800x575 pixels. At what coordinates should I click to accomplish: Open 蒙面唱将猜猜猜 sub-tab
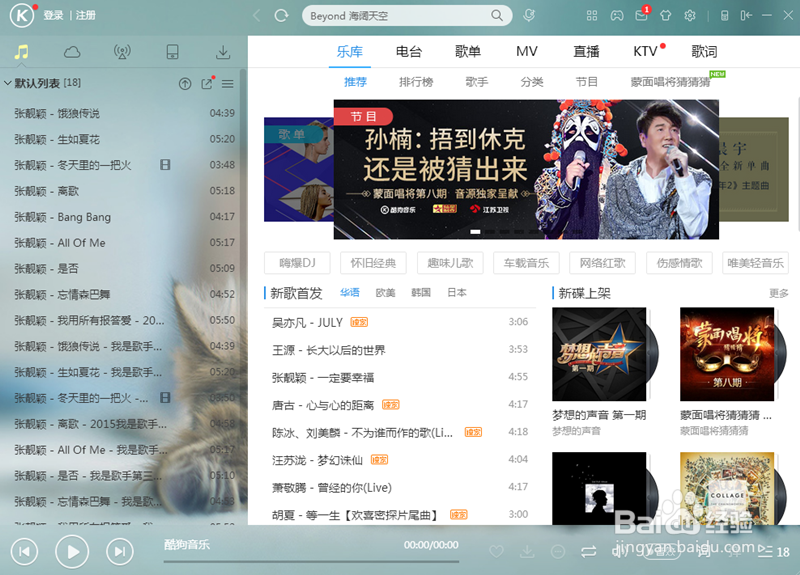point(670,82)
